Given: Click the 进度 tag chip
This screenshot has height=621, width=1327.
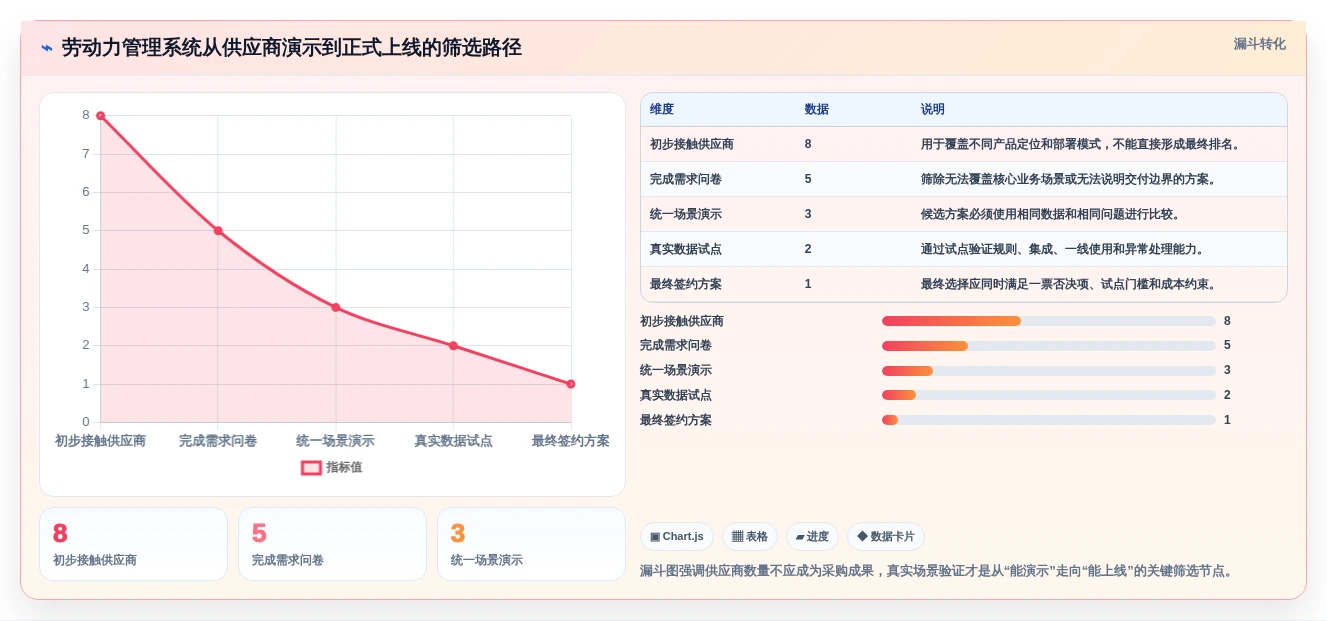Looking at the screenshot, I should [812, 536].
